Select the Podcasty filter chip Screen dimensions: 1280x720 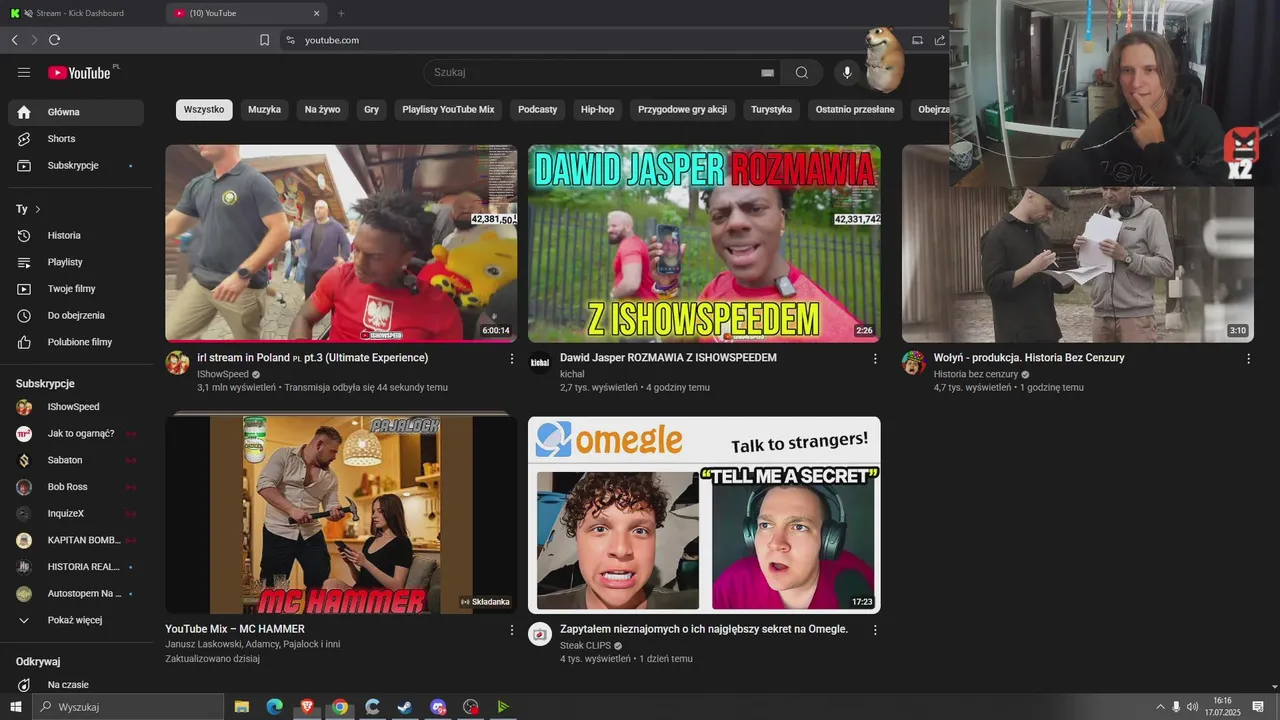click(538, 110)
